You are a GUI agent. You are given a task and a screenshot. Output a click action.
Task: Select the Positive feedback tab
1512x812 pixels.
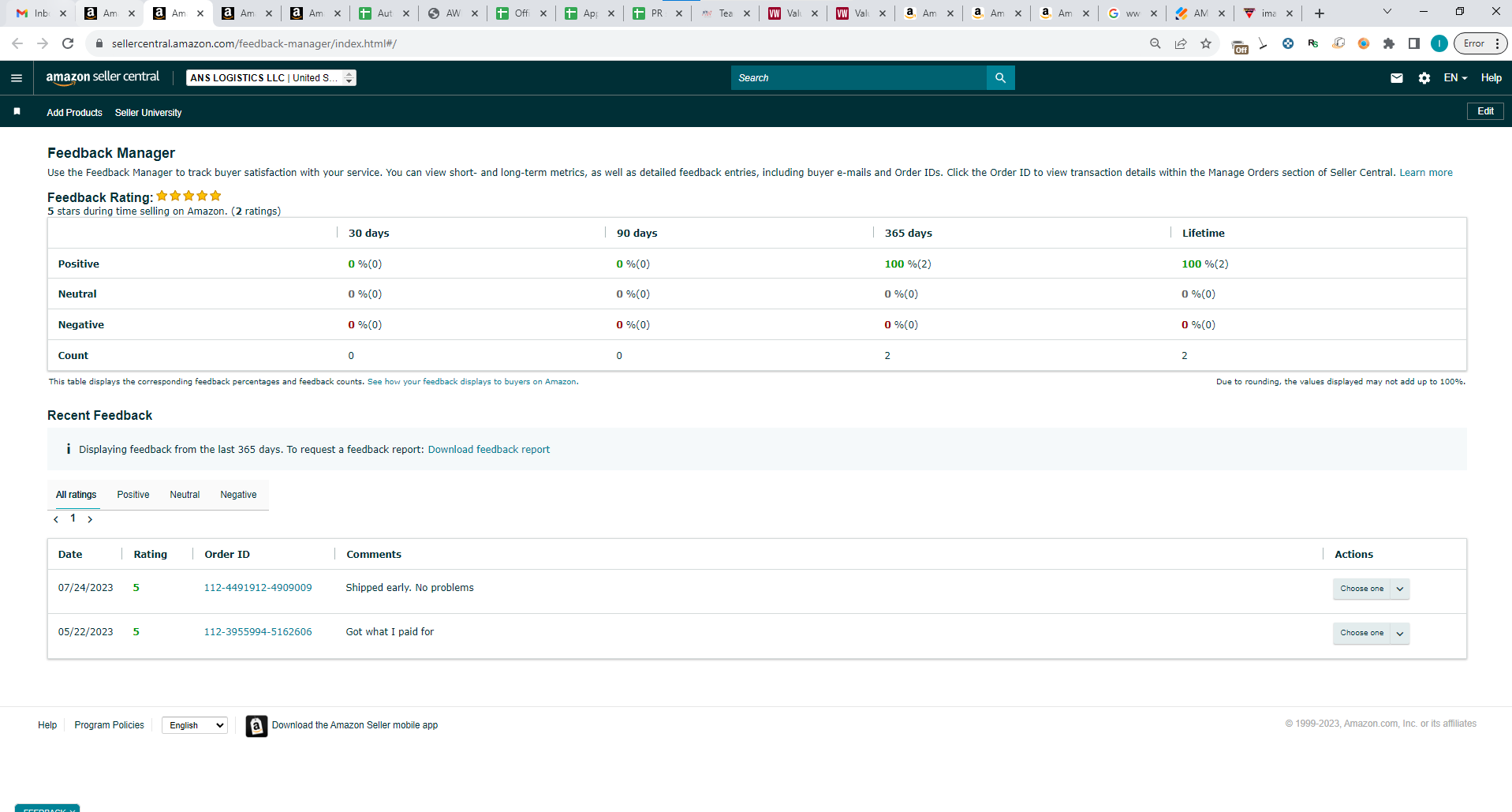[x=133, y=495]
